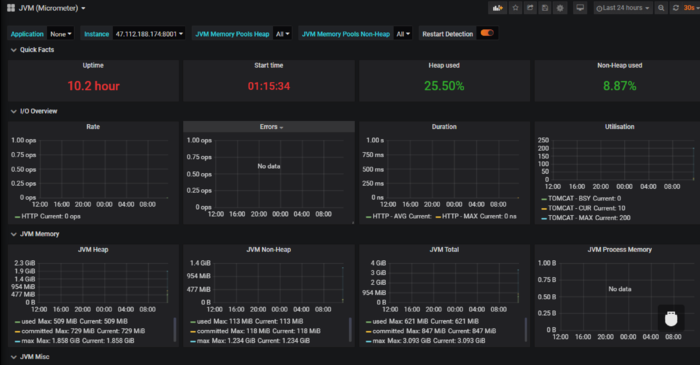Viewport: 700px width, 365px height.
Task: Click the Heap used panel title
Action: [x=444, y=65]
